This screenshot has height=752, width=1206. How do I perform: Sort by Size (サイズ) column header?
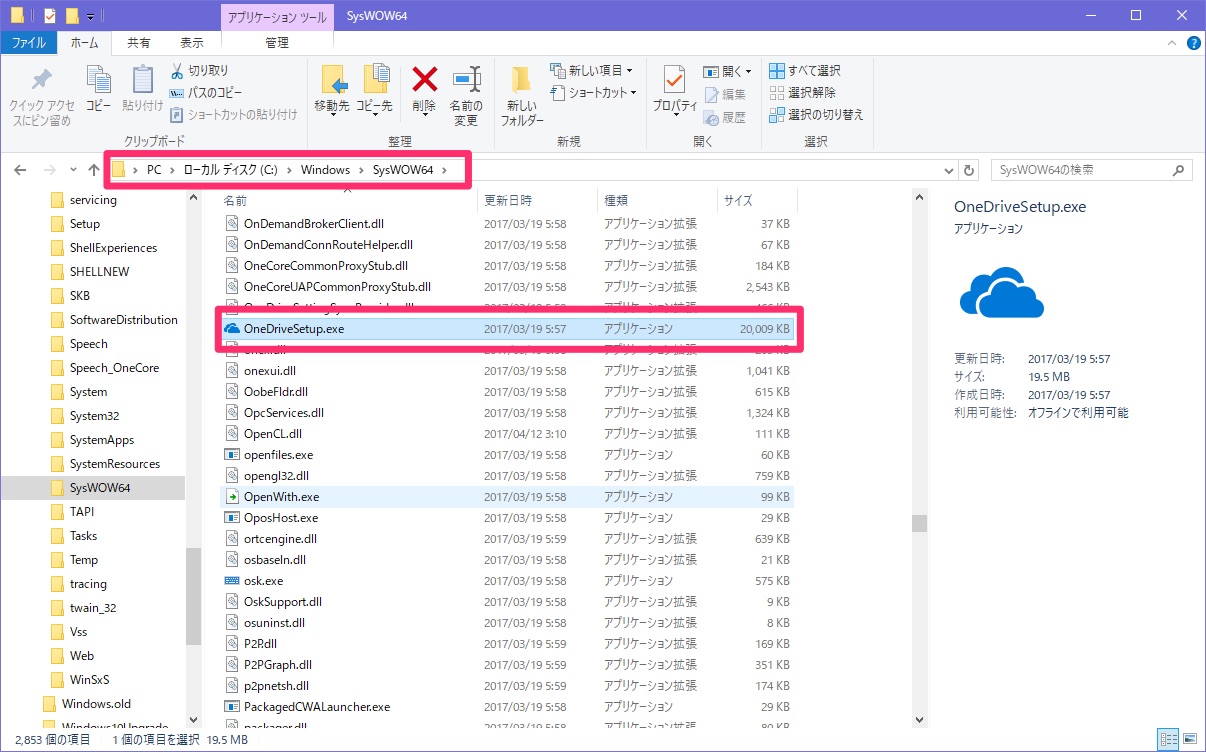coord(756,200)
